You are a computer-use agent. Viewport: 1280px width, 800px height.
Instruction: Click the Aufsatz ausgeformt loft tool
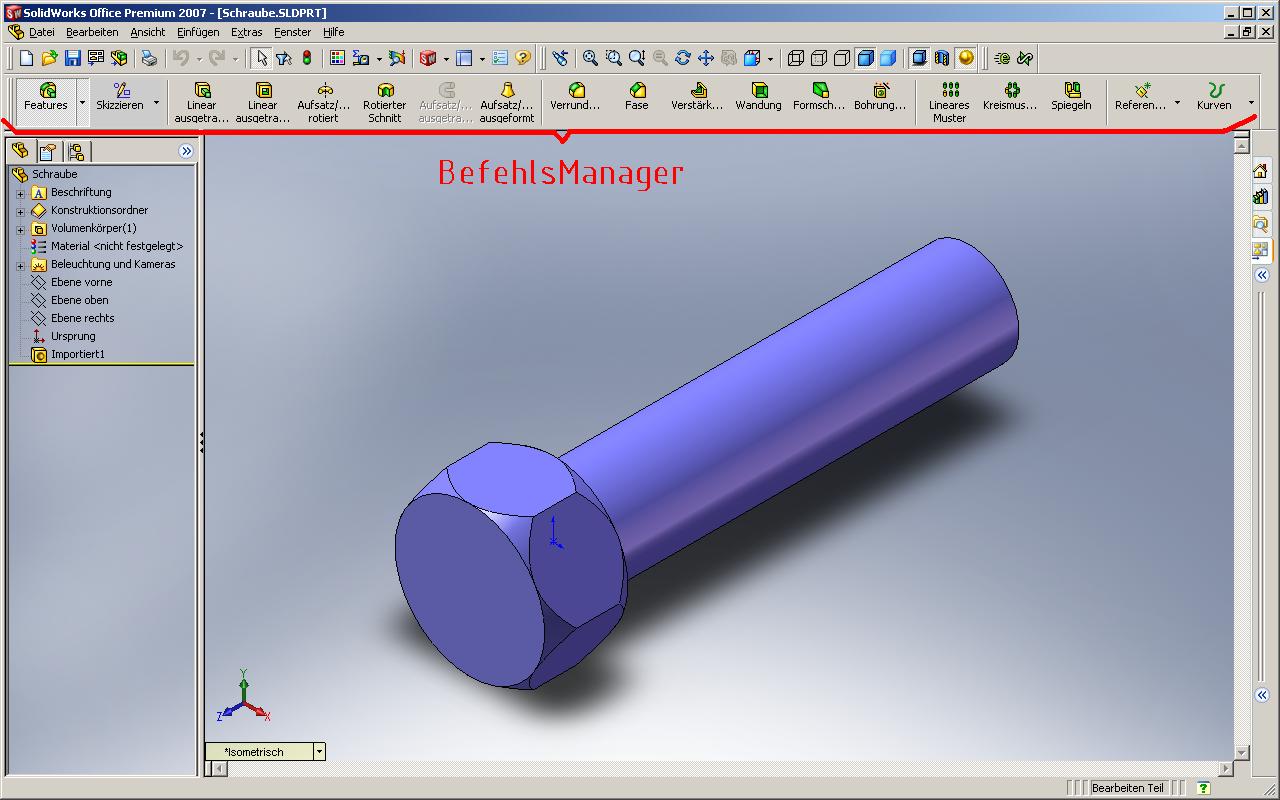pos(507,103)
